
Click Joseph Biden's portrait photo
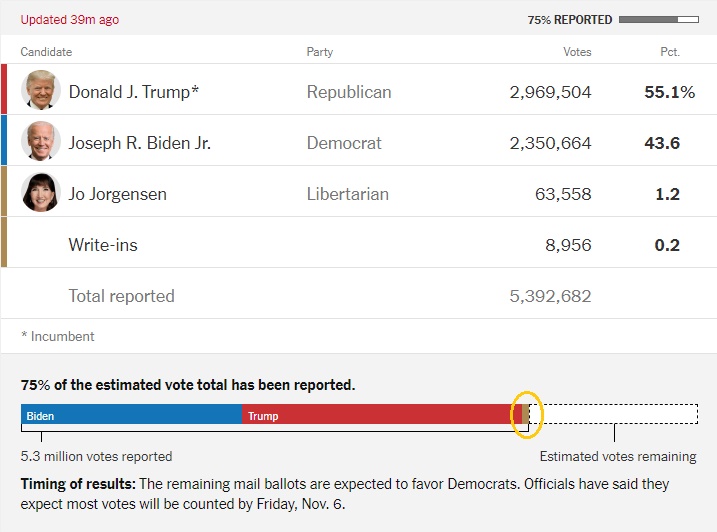click(41, 142)
